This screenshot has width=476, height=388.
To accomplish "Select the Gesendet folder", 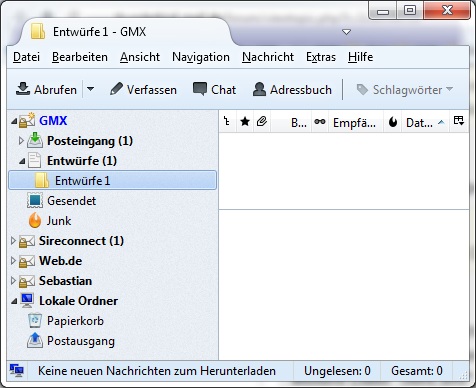I will (71, 201).
